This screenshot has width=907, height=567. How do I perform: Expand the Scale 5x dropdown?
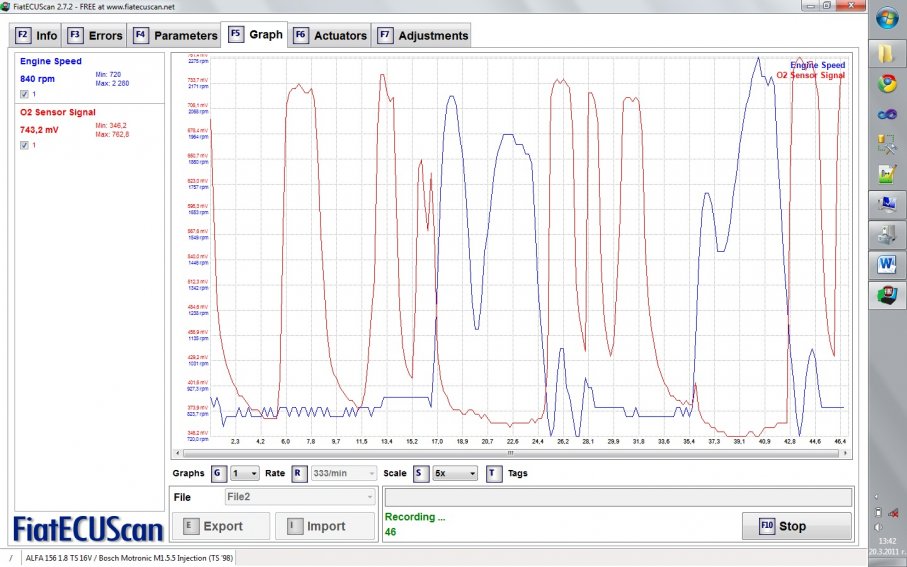[x=455, y=473]
